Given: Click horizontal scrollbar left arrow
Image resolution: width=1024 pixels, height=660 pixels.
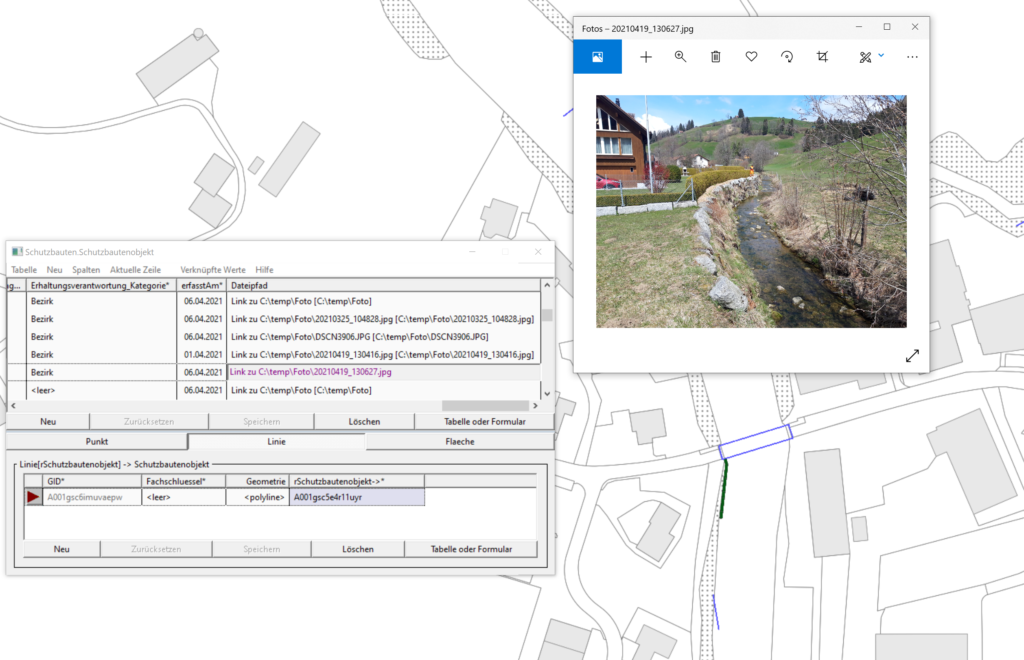Looking at the screenshot, I should (13, 405).
